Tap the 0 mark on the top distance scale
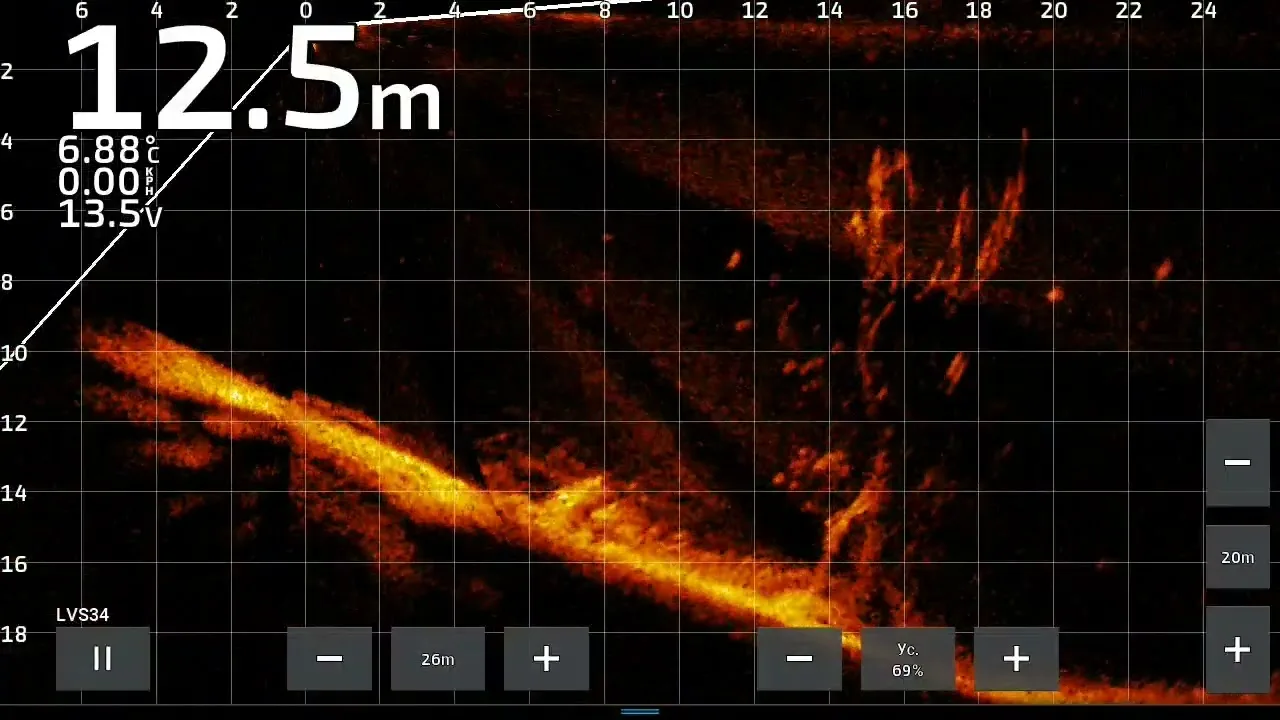The height and width of the screenshot is (720, 1280). click(x=306, y=10)
